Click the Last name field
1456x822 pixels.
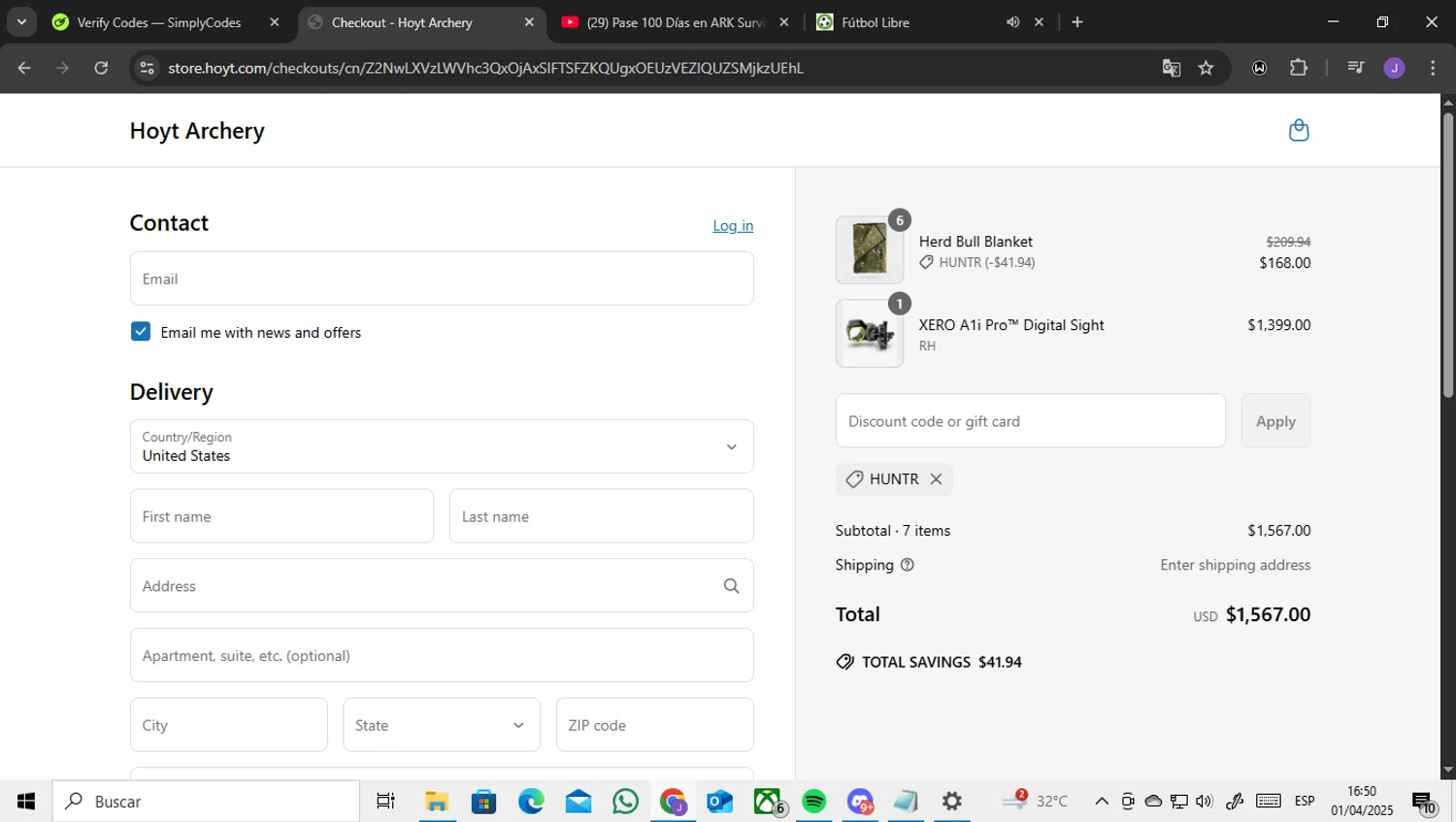click(x=601, y=516)
